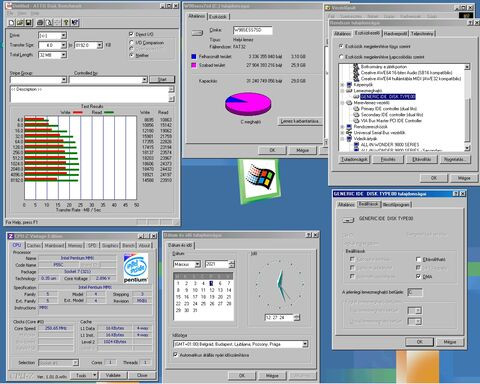Screen dimensions: 480x384
Task: Click the help question mark in Date/Time title bar
Action: pos(308,235)
